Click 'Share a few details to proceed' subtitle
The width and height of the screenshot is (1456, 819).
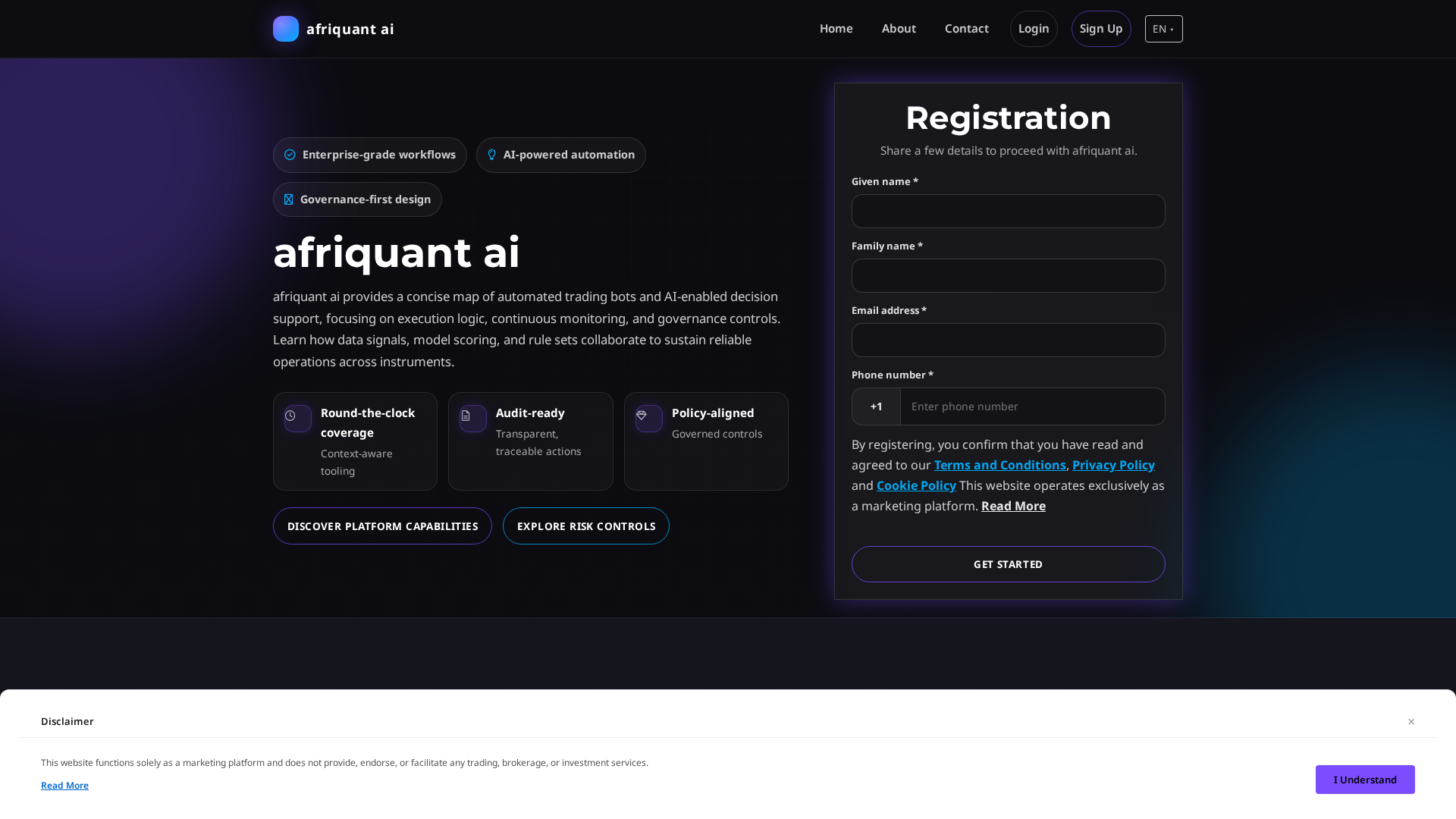pos(1008,150)
